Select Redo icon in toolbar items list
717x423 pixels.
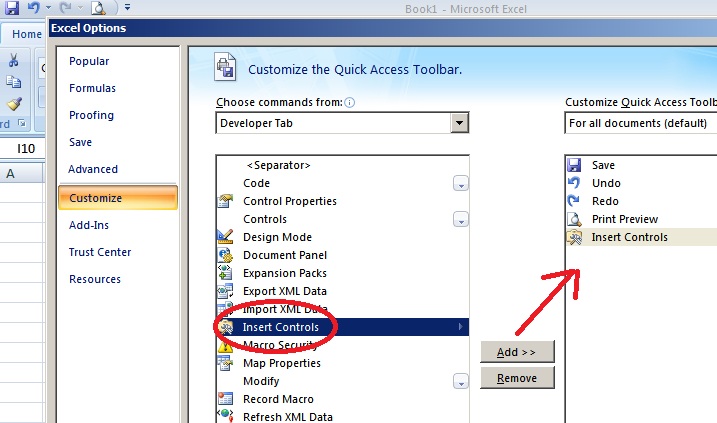[x=574, y=201]
